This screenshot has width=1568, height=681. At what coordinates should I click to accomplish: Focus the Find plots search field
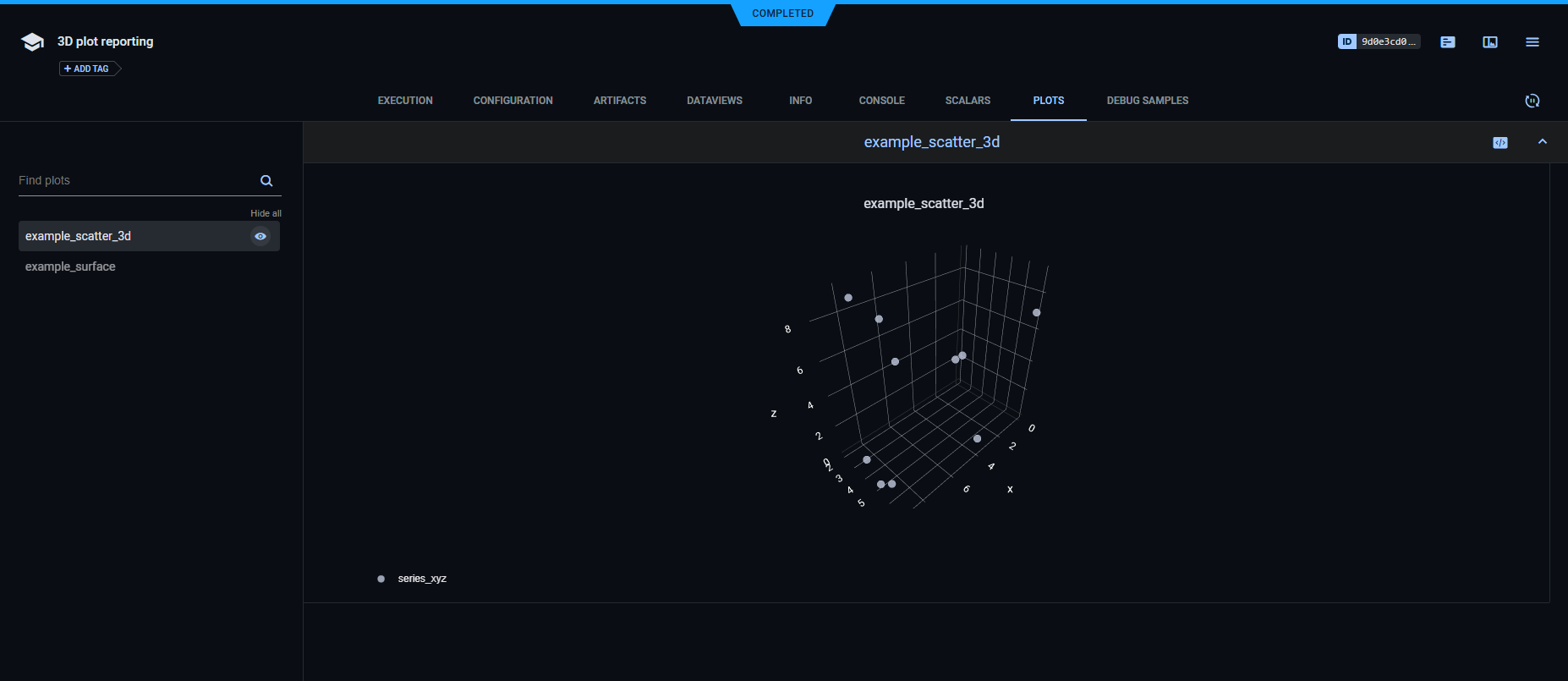click(135, 181)
